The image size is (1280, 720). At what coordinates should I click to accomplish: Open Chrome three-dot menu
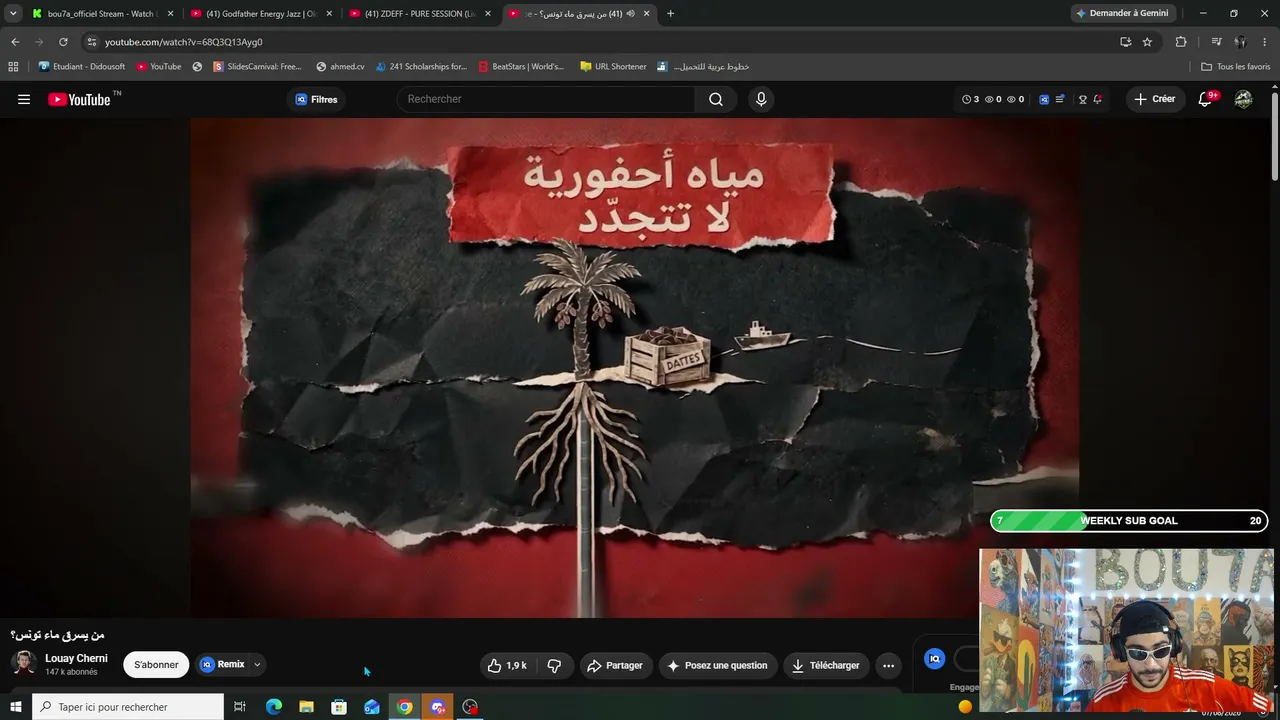pos(1265,42)
